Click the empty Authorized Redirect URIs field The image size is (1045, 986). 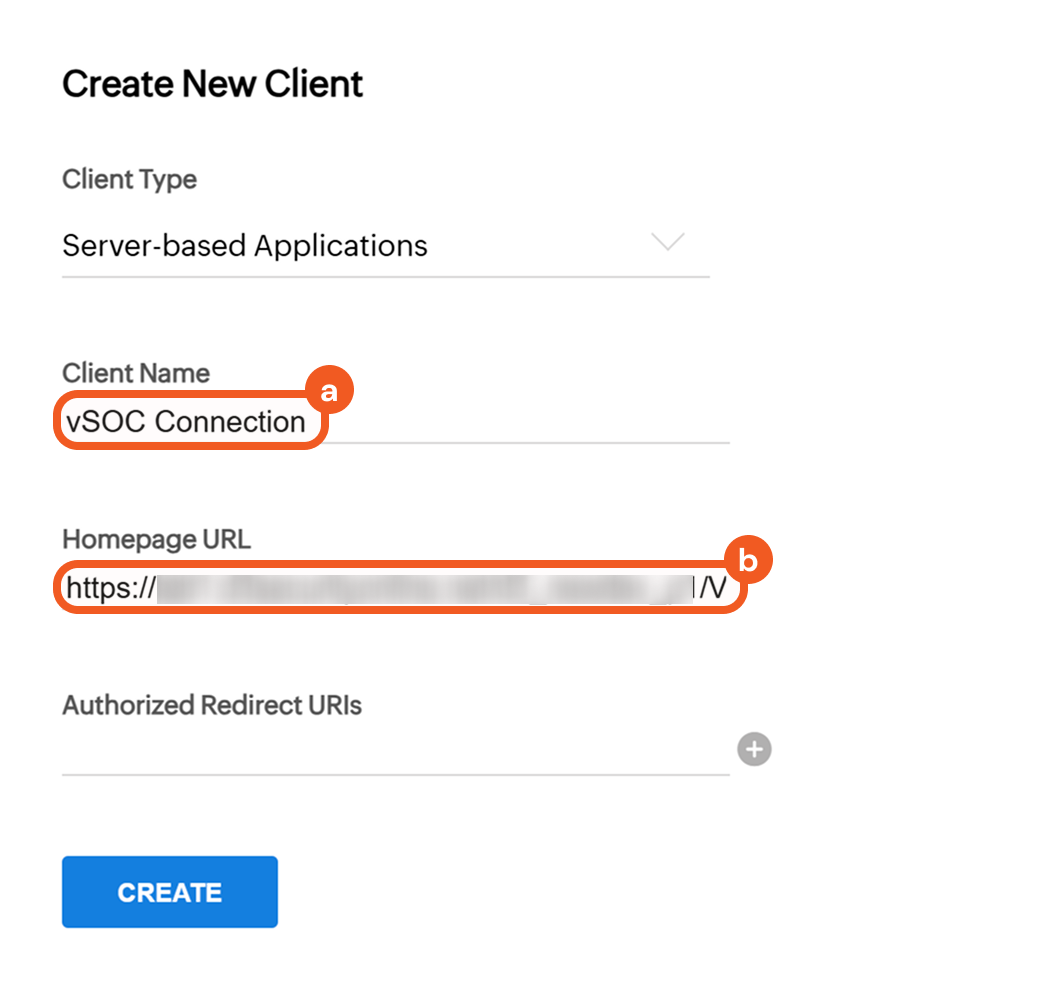(395, 750)
